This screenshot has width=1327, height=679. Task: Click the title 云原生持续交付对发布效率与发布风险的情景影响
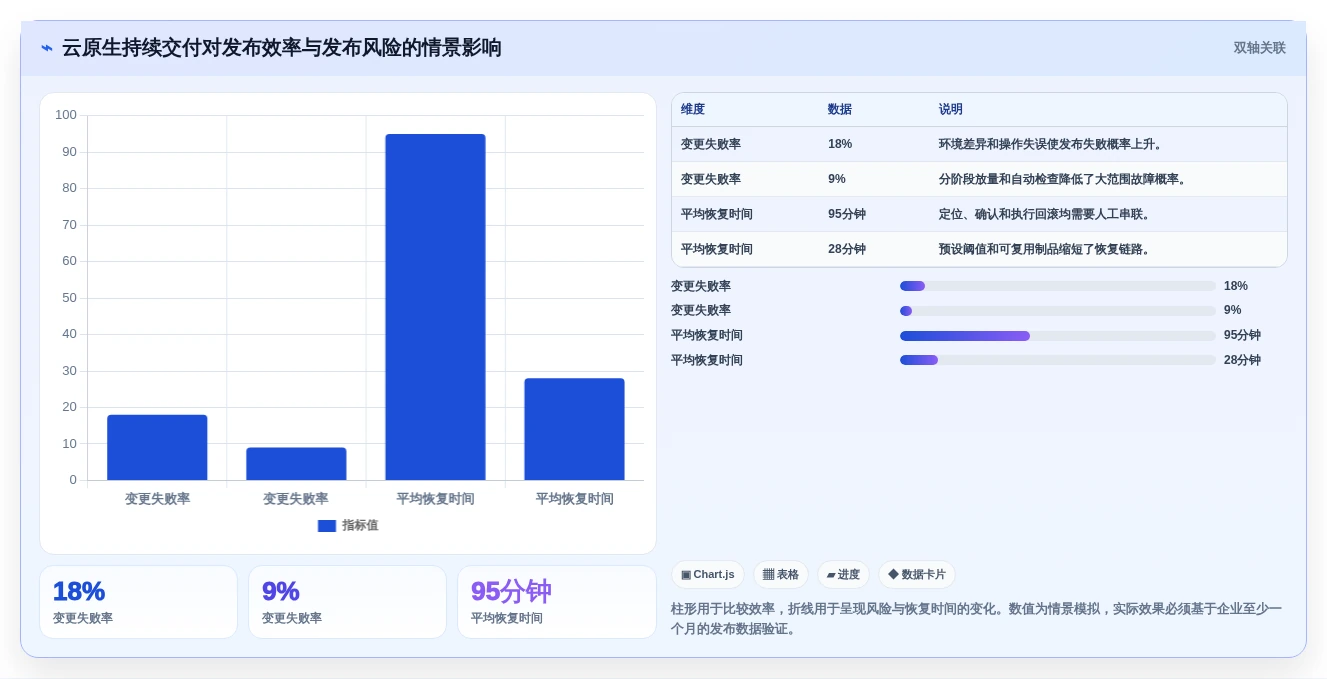282,48
